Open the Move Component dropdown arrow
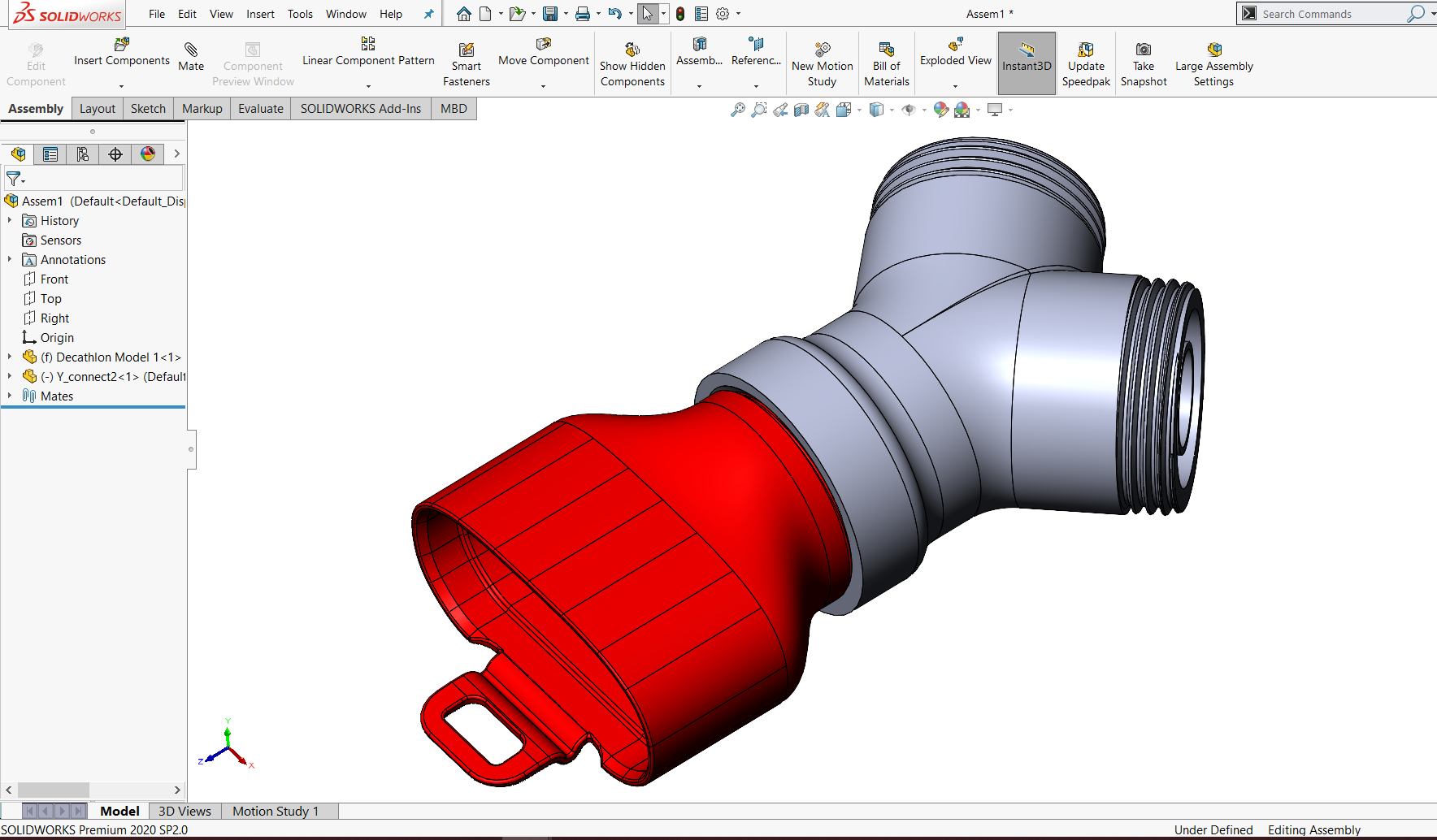 tap(544, 86)
